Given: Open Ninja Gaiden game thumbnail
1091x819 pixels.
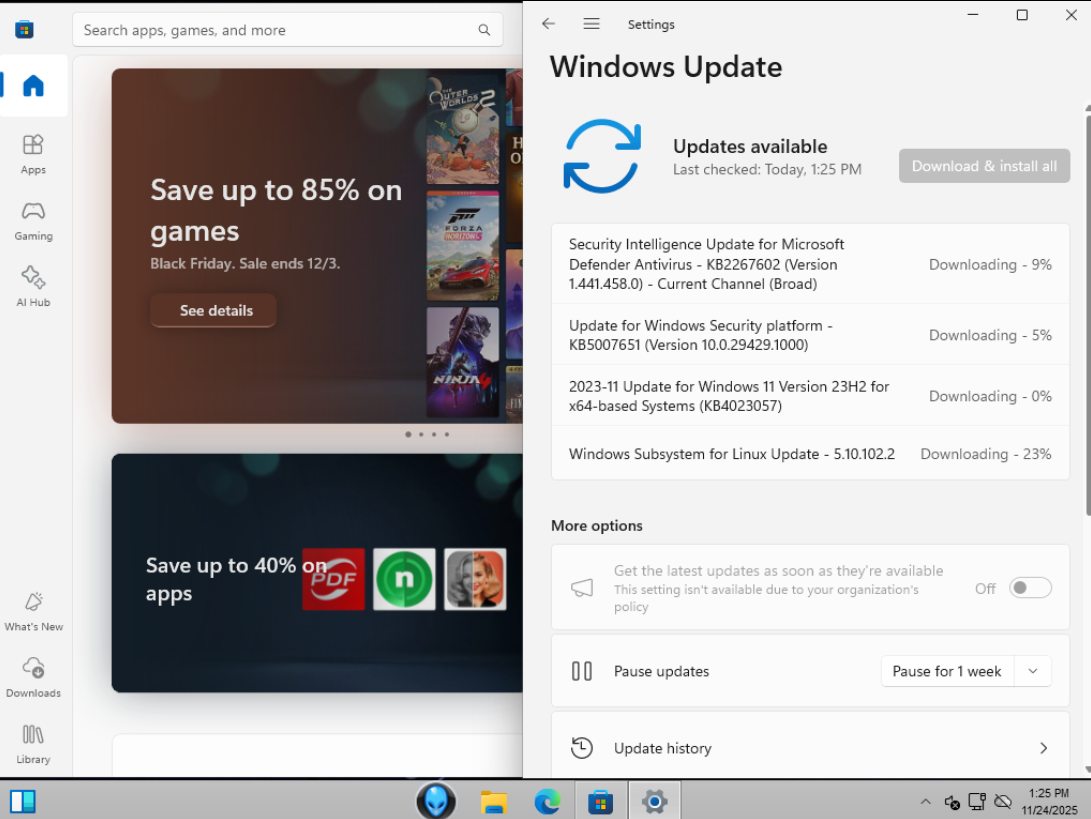Looking at the screenshot, I should pyautogui.click(x=463, y=362).
